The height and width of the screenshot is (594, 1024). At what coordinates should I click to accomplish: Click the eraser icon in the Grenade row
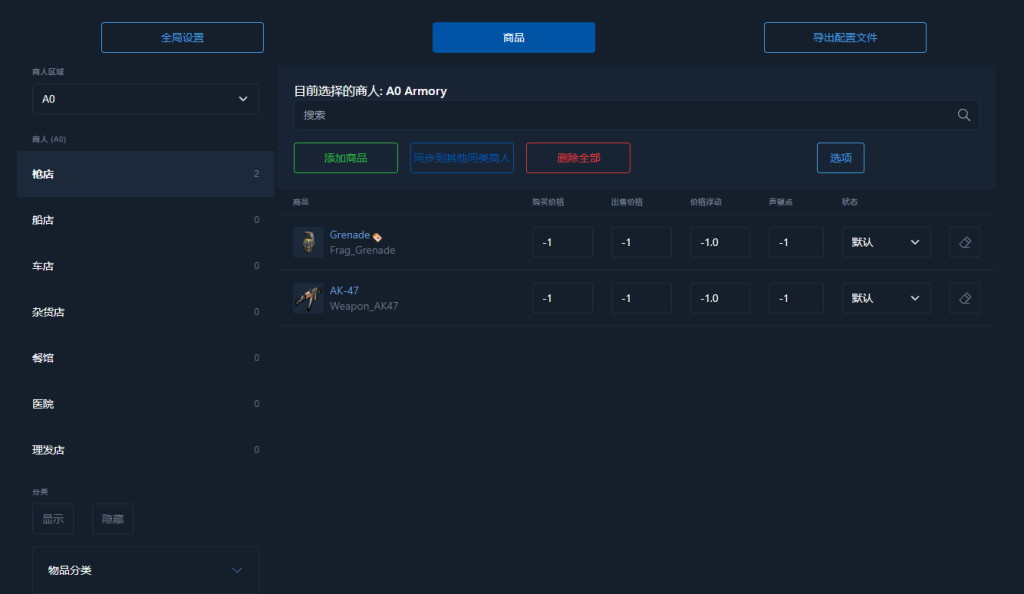point(964,242)
